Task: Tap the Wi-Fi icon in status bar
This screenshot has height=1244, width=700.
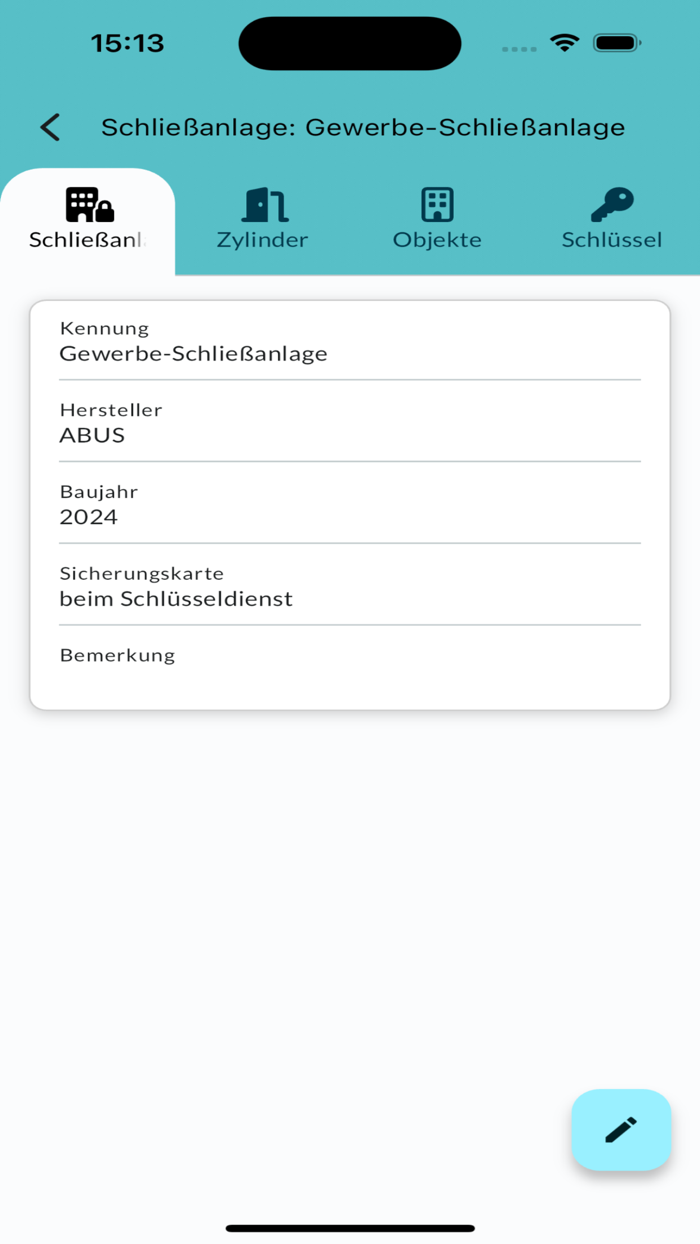Action: (x=563, y=43)
